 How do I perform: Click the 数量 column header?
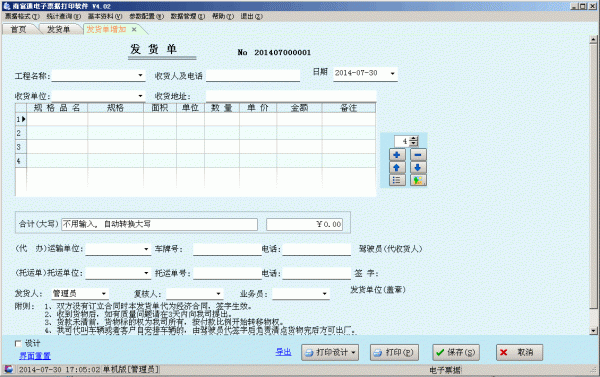point(222,108)
